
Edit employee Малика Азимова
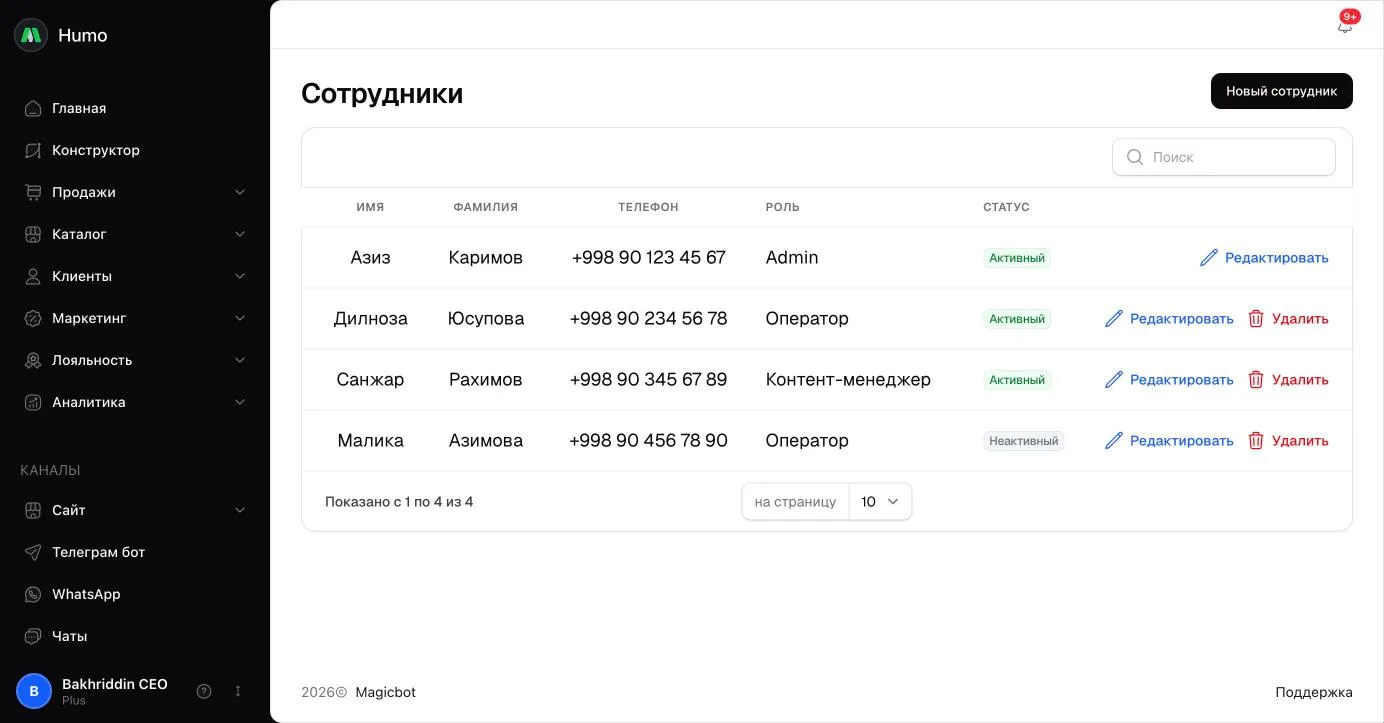click(x=1169, y=441)
